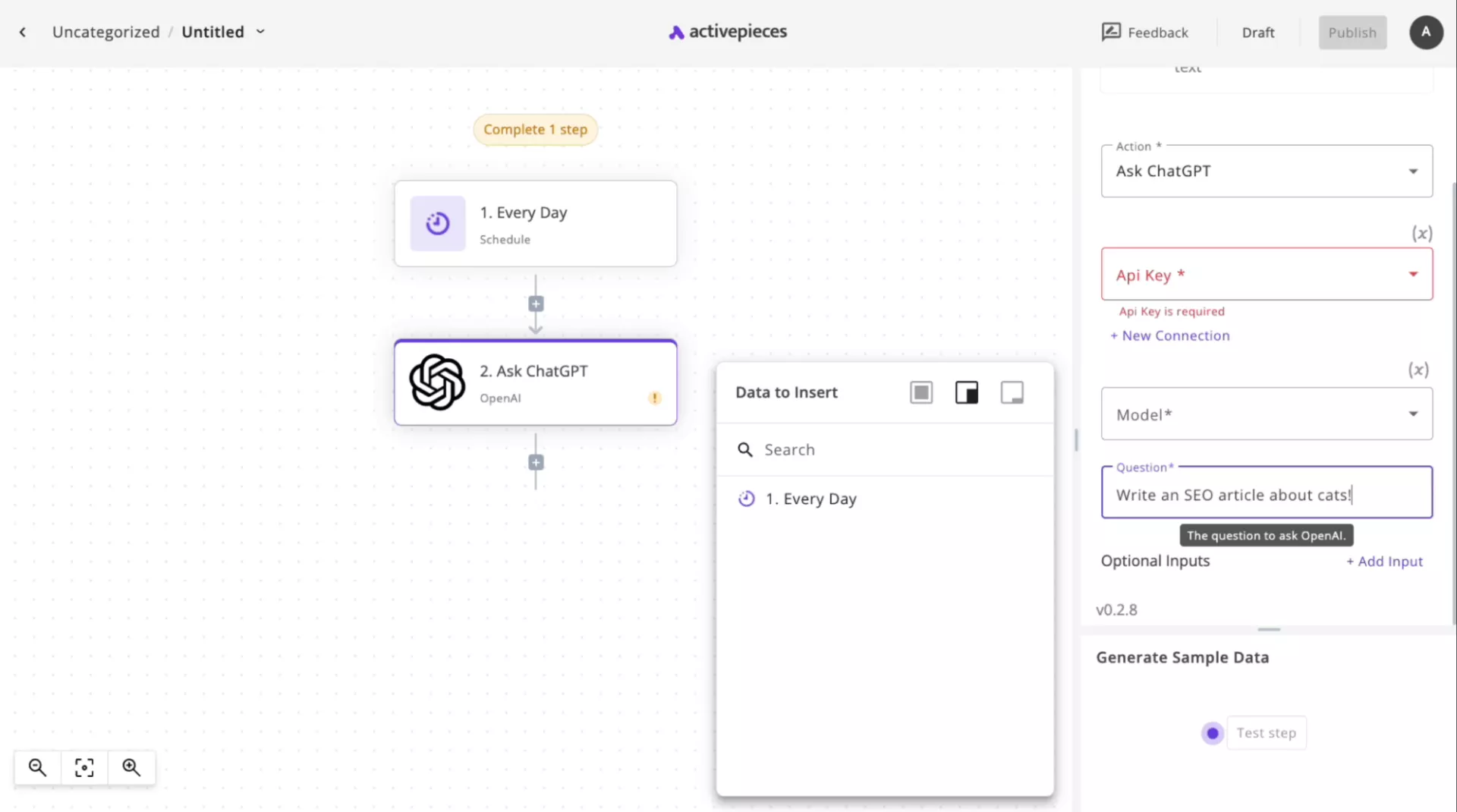Click the New Connection link
Screen dimensions: 1457x812
click(x=1169, y=336)
